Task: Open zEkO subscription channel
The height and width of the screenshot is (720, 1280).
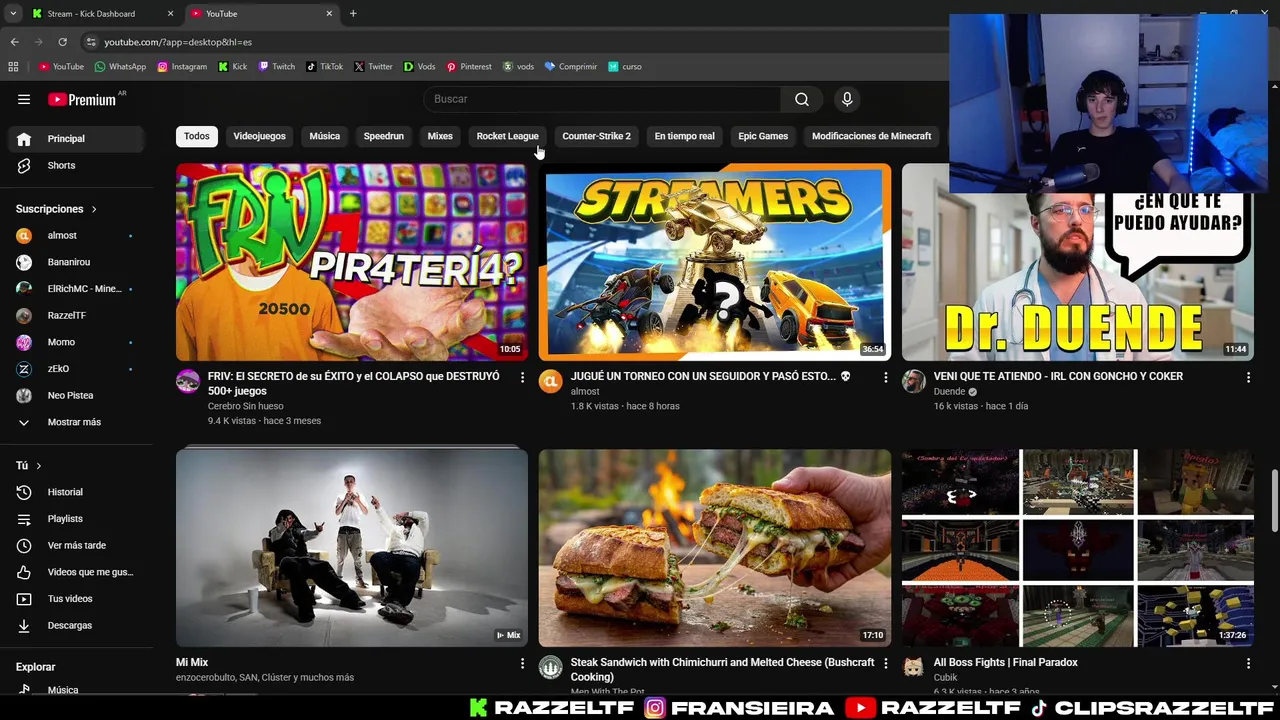Action: click(x=76, y=369)
